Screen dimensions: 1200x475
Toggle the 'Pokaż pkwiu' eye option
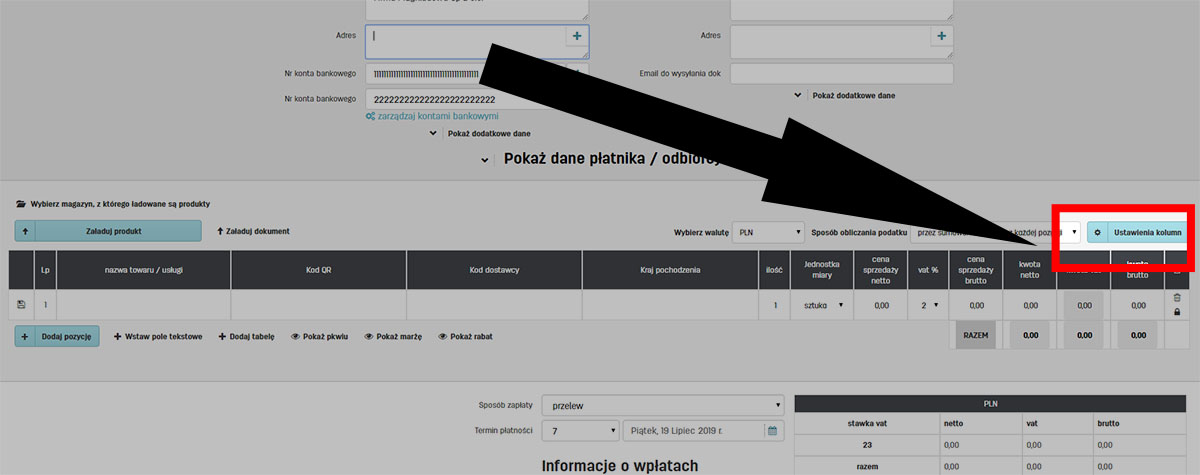pos(319,337)
